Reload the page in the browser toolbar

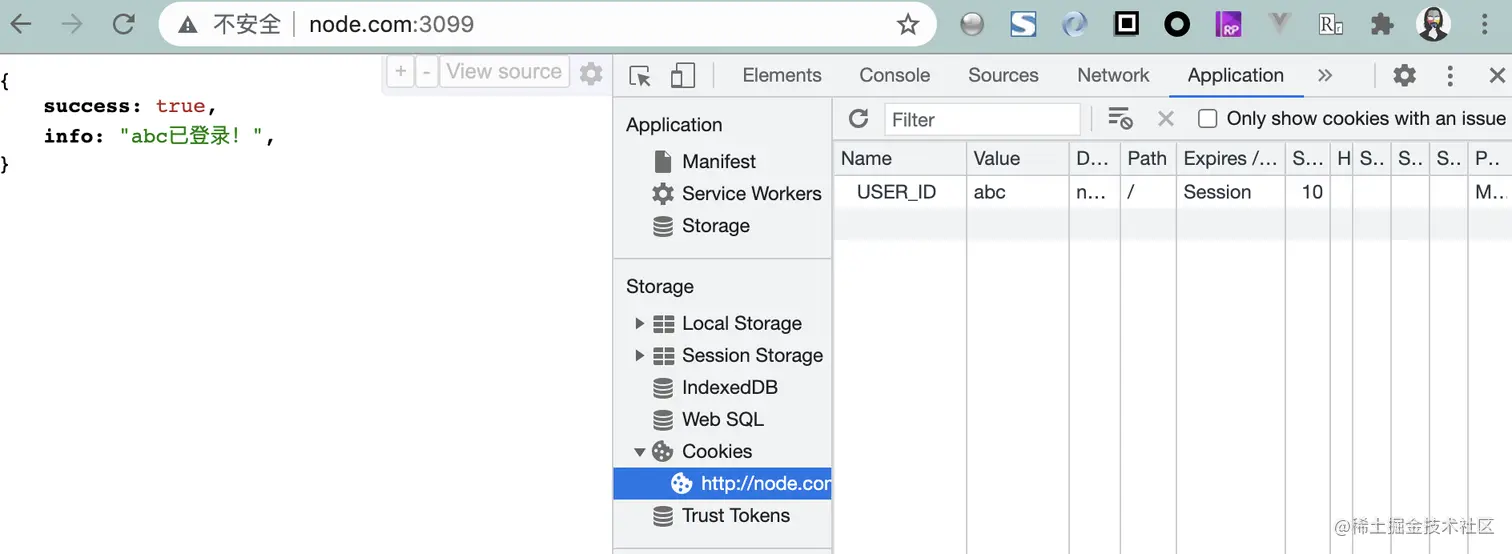tap(124, 24)
